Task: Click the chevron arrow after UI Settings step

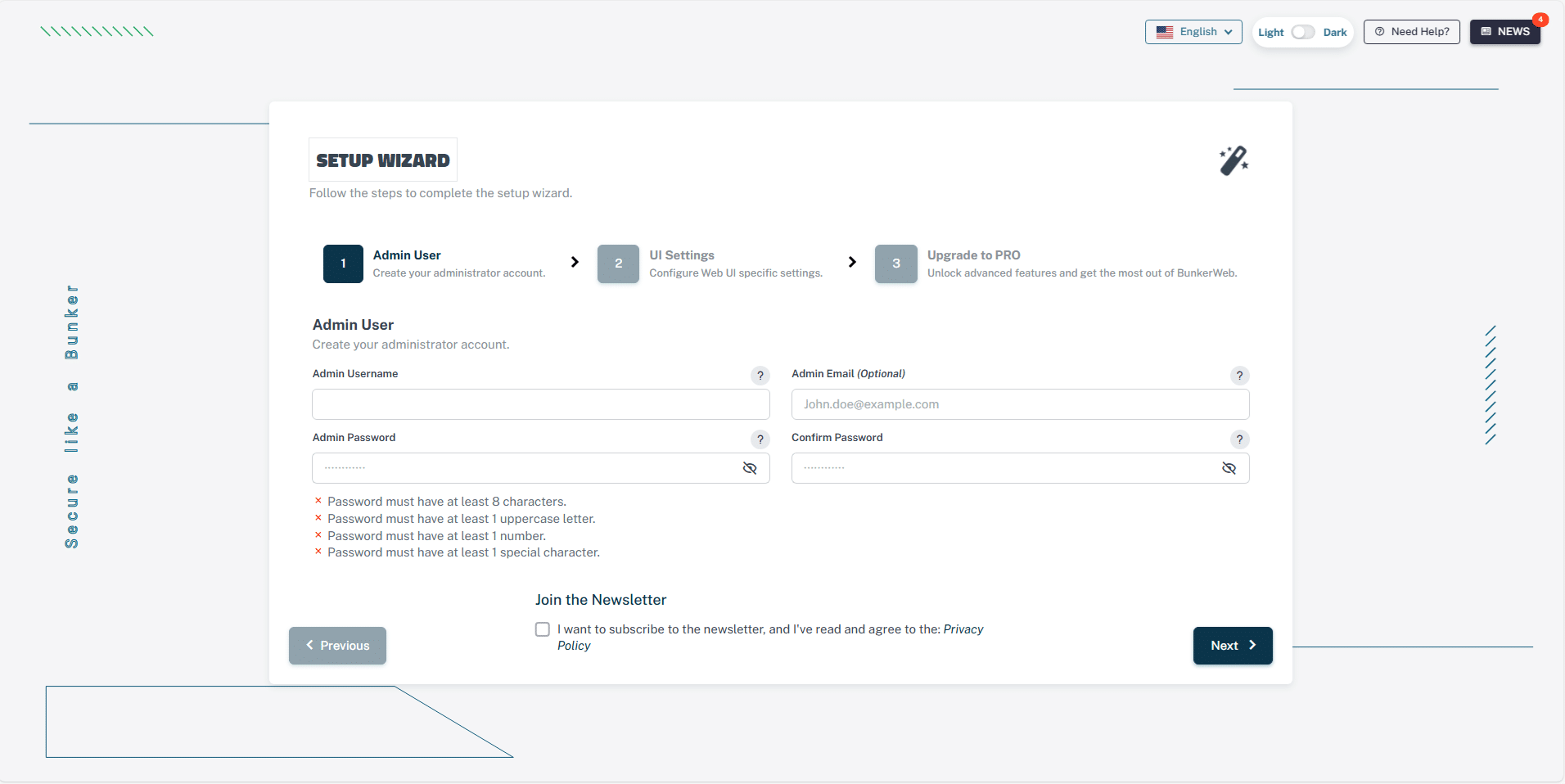Action: (x=852, y=262)
